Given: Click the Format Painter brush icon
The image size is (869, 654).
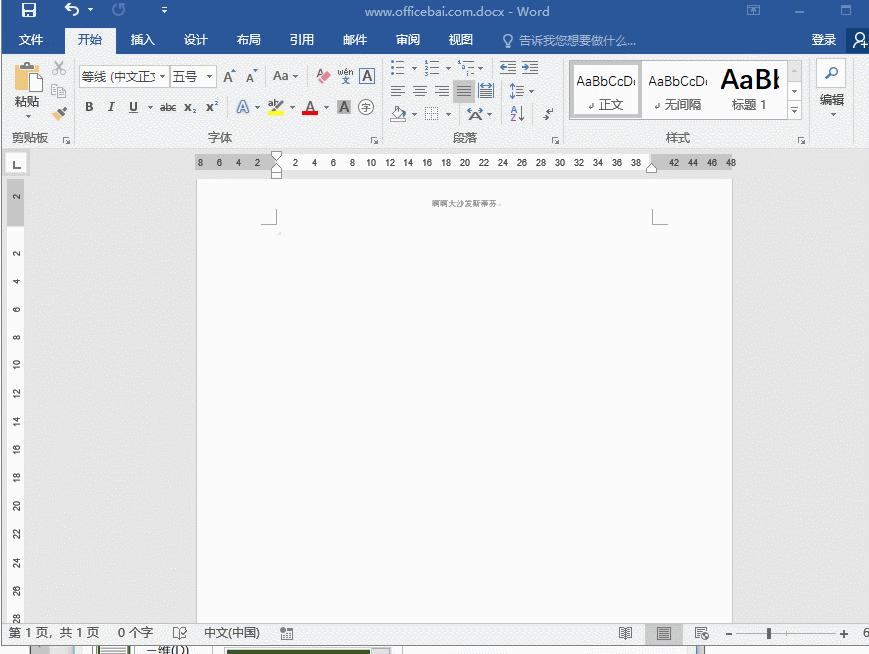Looking at the screenshot, I should (x=59, y=113).
